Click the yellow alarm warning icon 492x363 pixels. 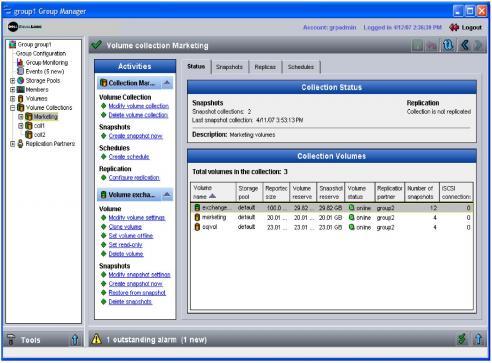click(96, 339)
